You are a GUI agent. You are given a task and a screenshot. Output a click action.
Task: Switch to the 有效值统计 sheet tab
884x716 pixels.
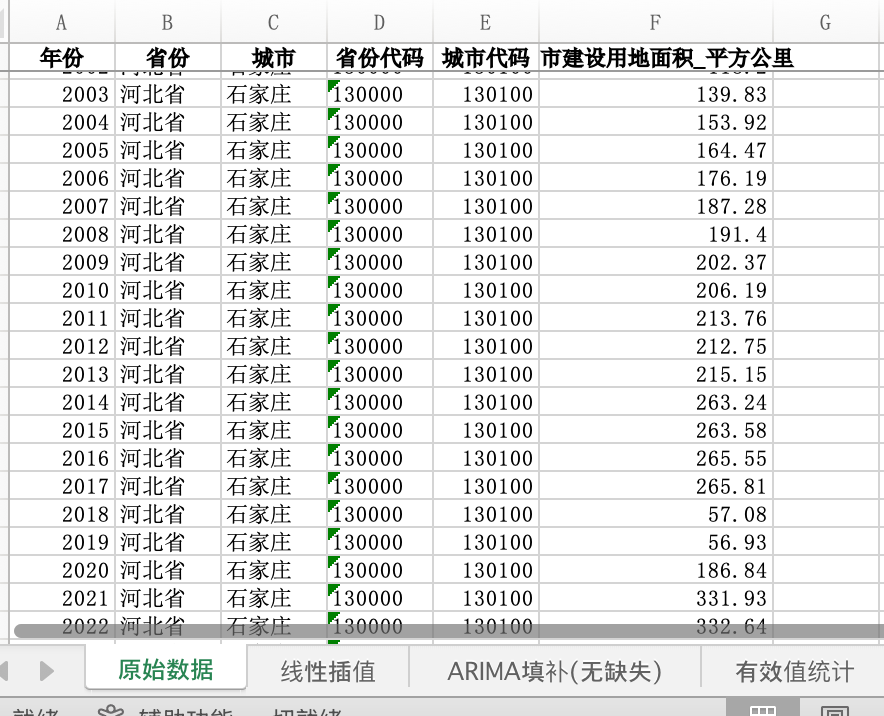(794, 671)
